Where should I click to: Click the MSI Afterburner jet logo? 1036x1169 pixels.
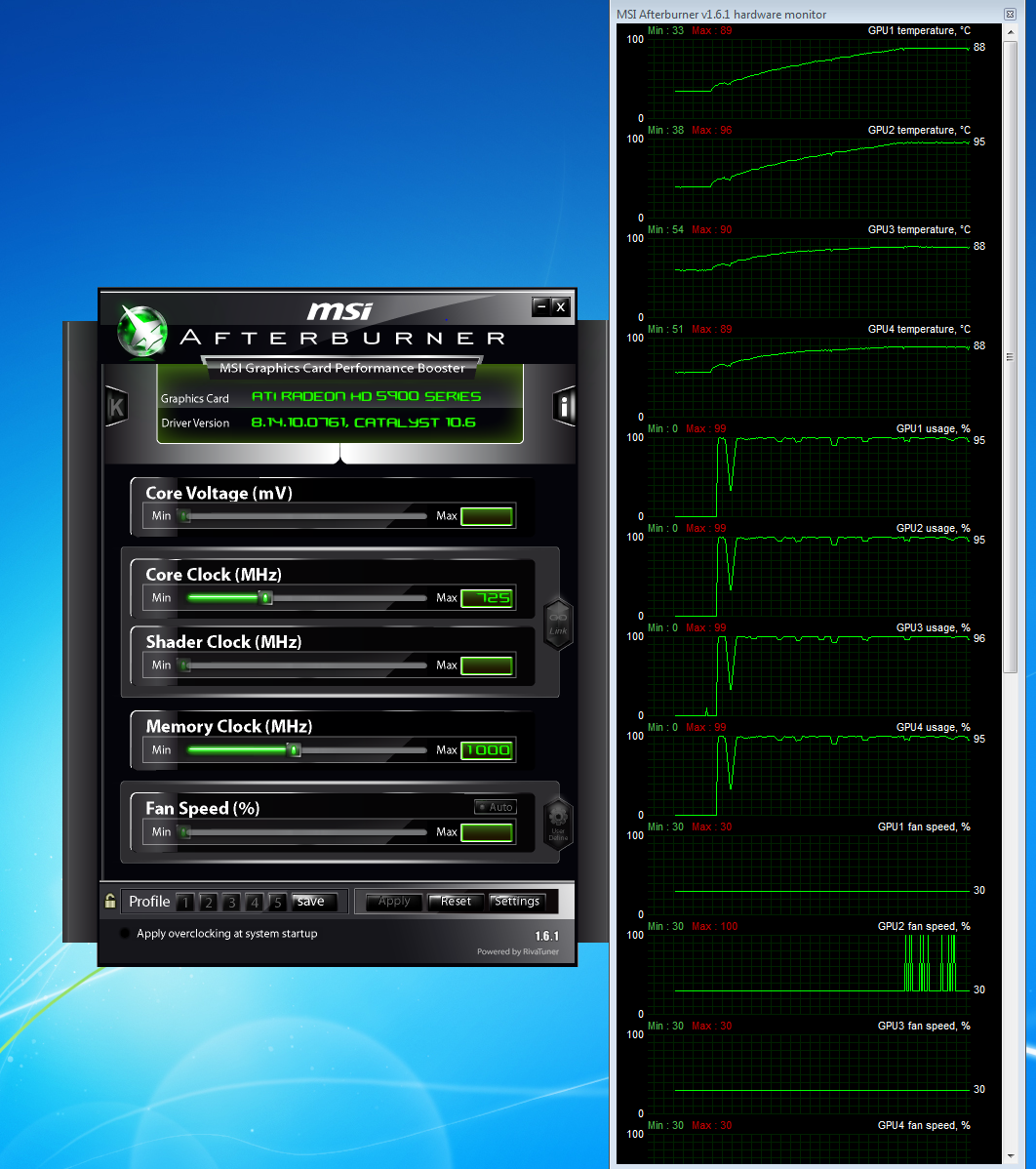pyautogui.click(x=141, y=330)
